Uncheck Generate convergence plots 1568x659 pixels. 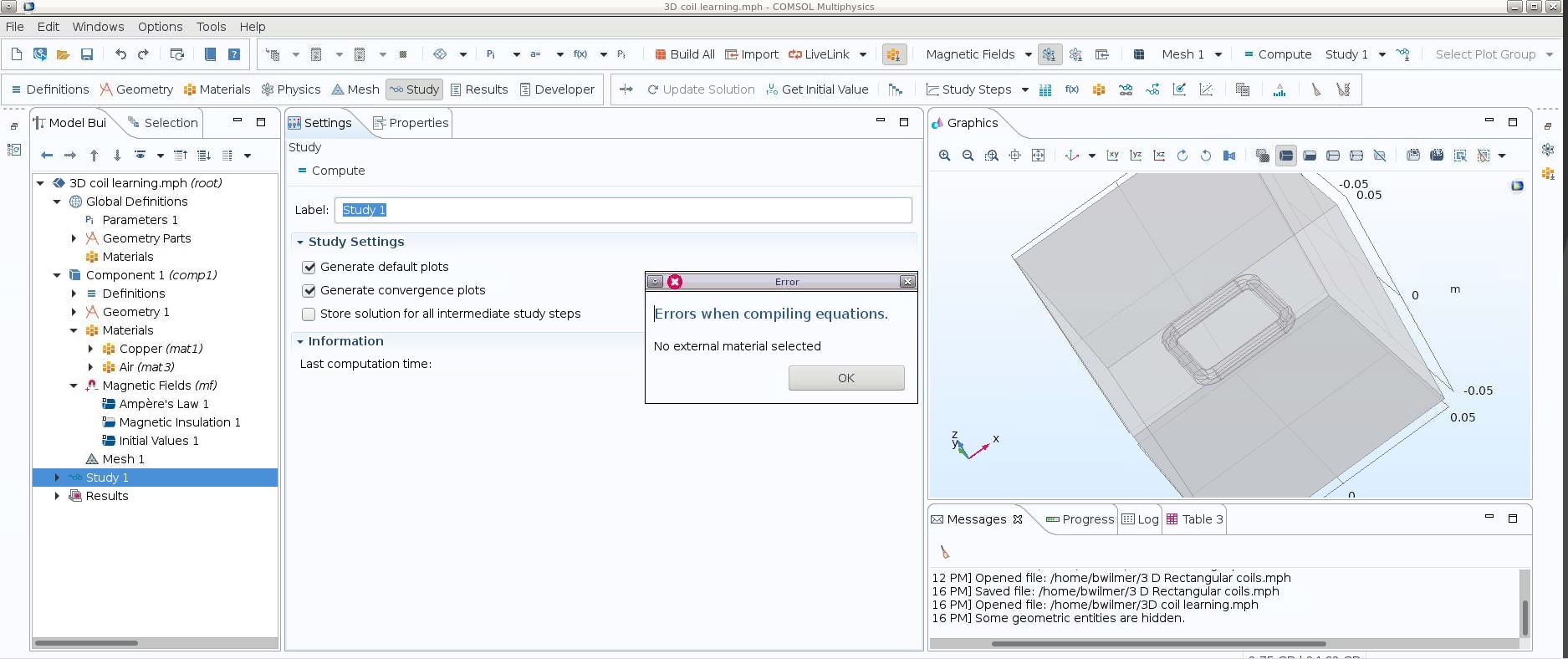pos(309,290)
